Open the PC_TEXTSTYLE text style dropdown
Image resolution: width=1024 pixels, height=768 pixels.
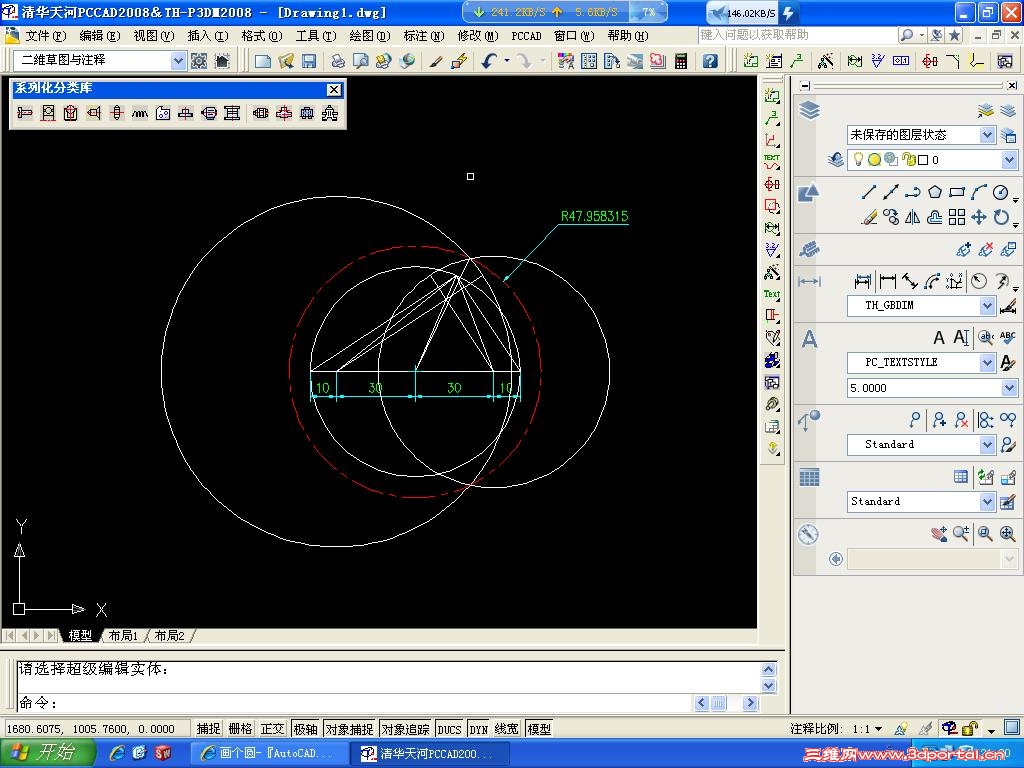pos(987,363)
